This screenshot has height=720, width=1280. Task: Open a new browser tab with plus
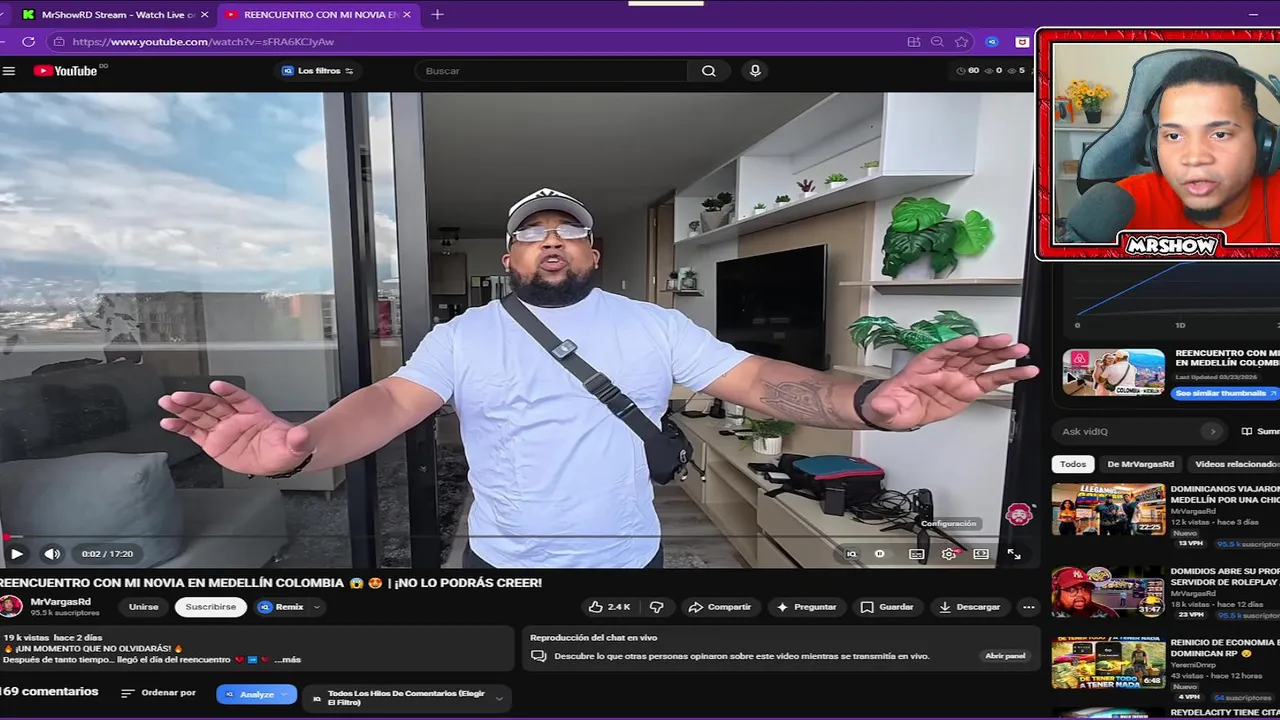pos(437,14)
